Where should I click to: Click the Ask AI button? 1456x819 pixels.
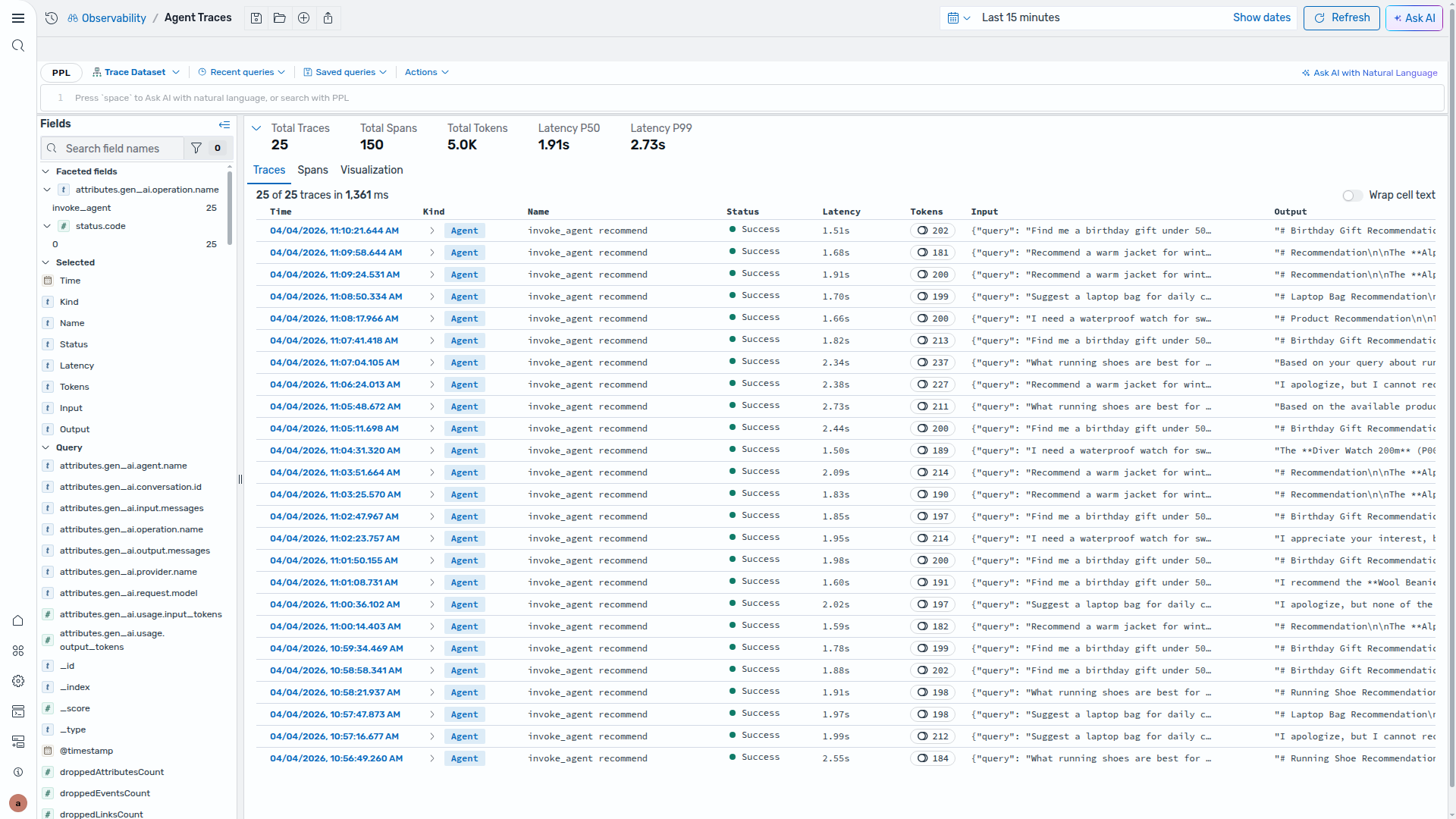click(1414, 18)
